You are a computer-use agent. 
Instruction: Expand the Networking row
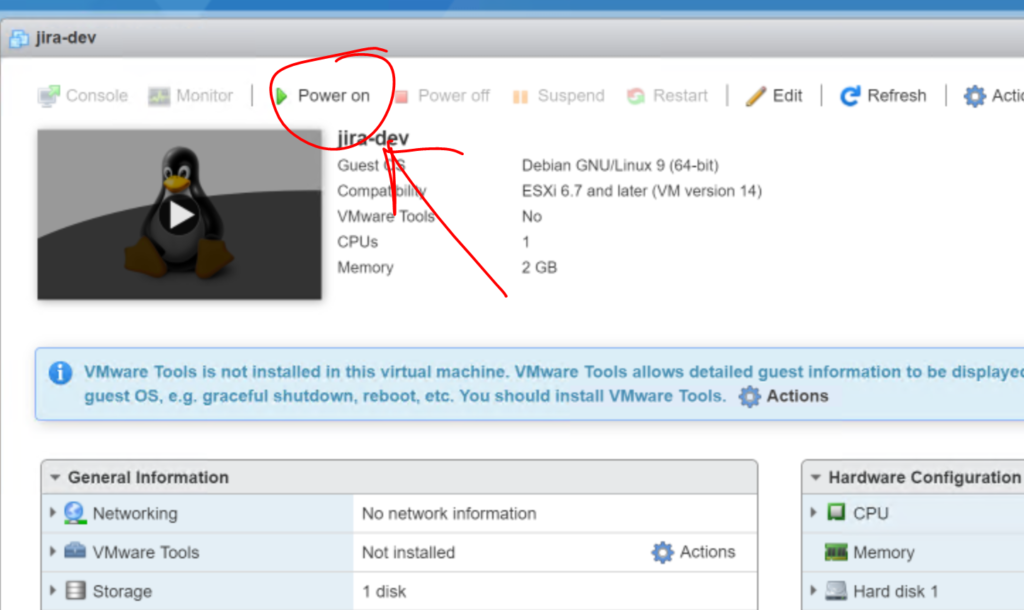[53, 513]
